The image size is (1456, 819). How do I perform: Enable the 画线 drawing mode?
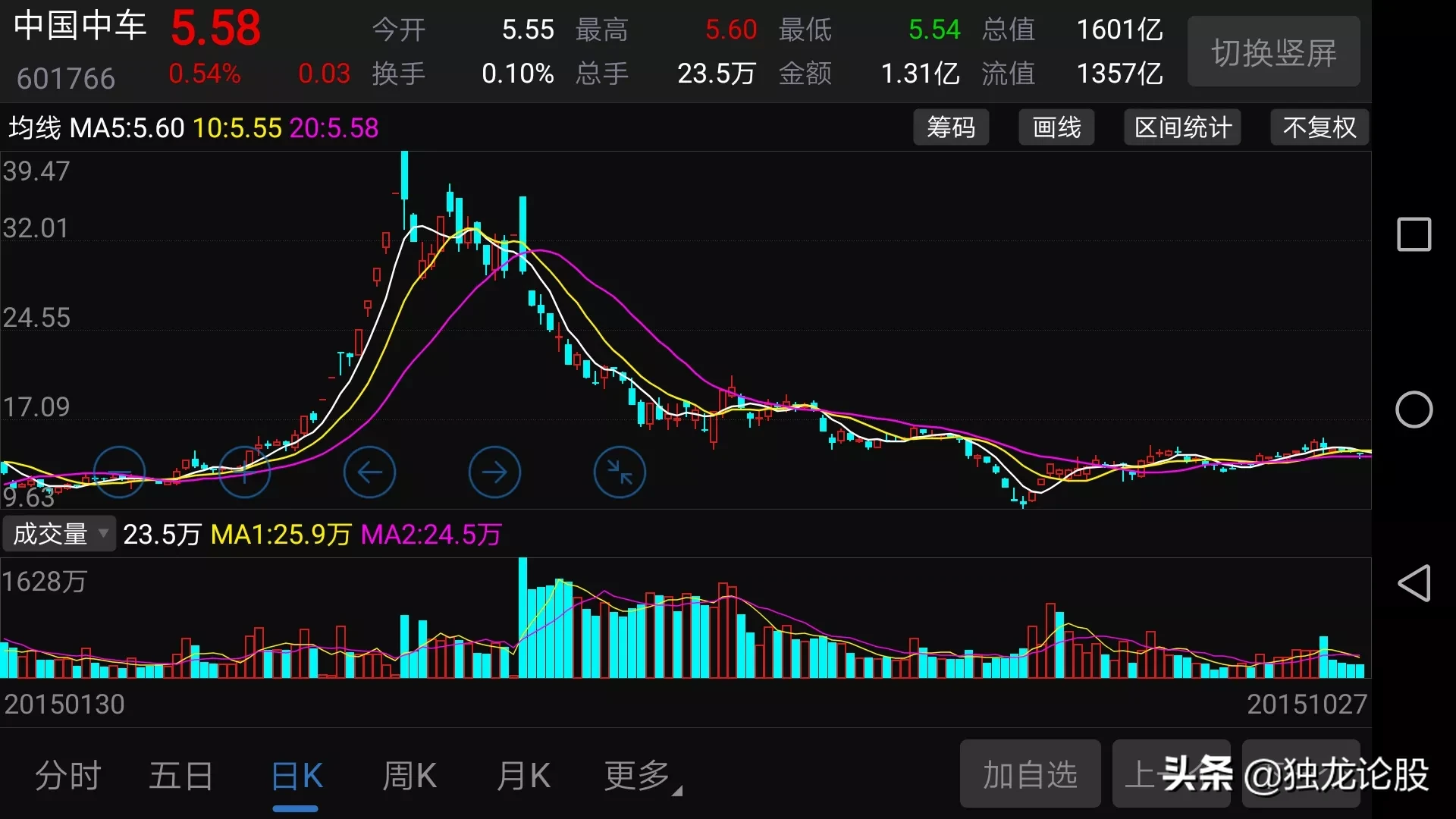[1056, 127]
